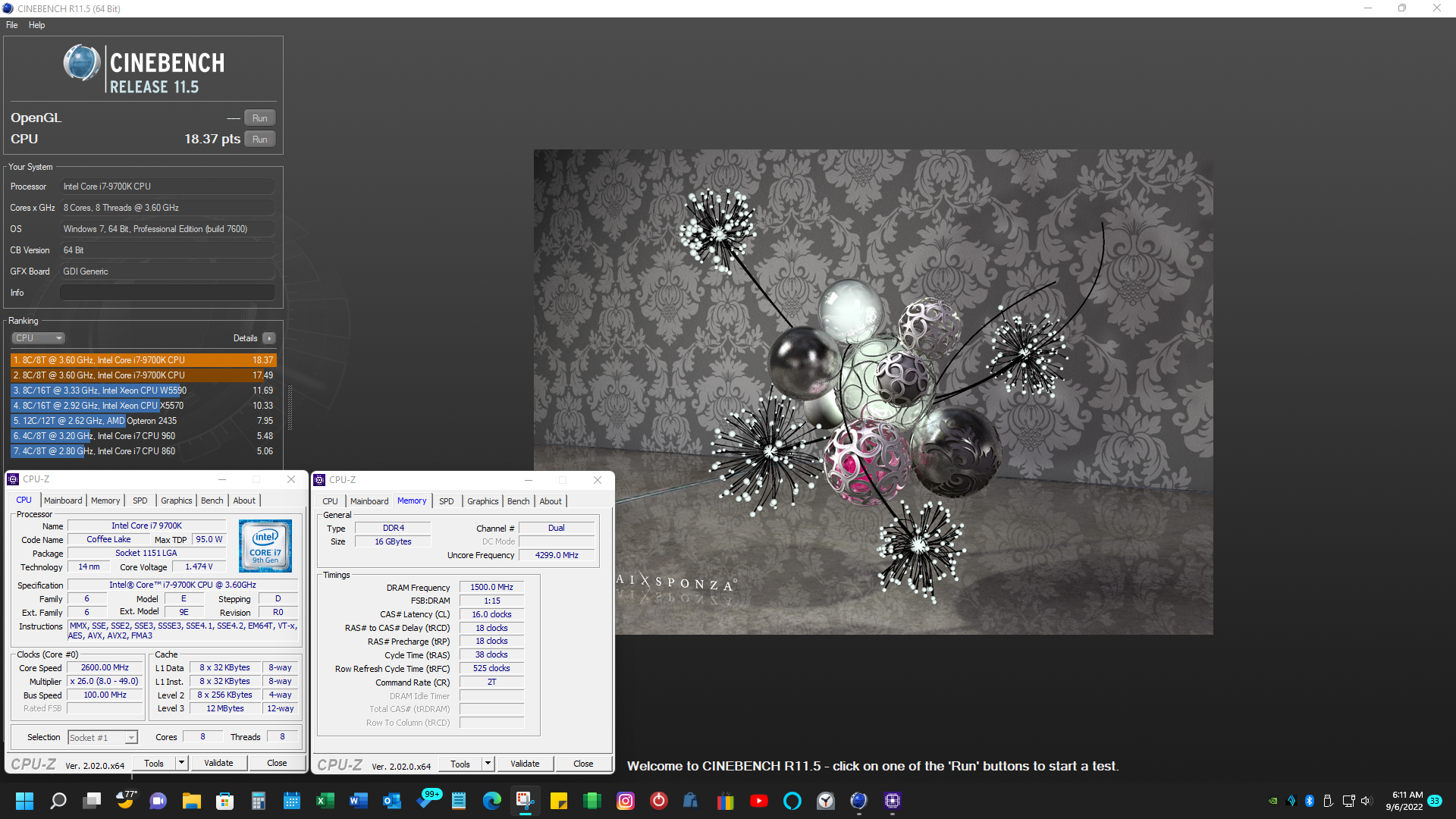Run the CPU benchmark
This screenshot has width=1456, height=819.
[x=260, y=140]
